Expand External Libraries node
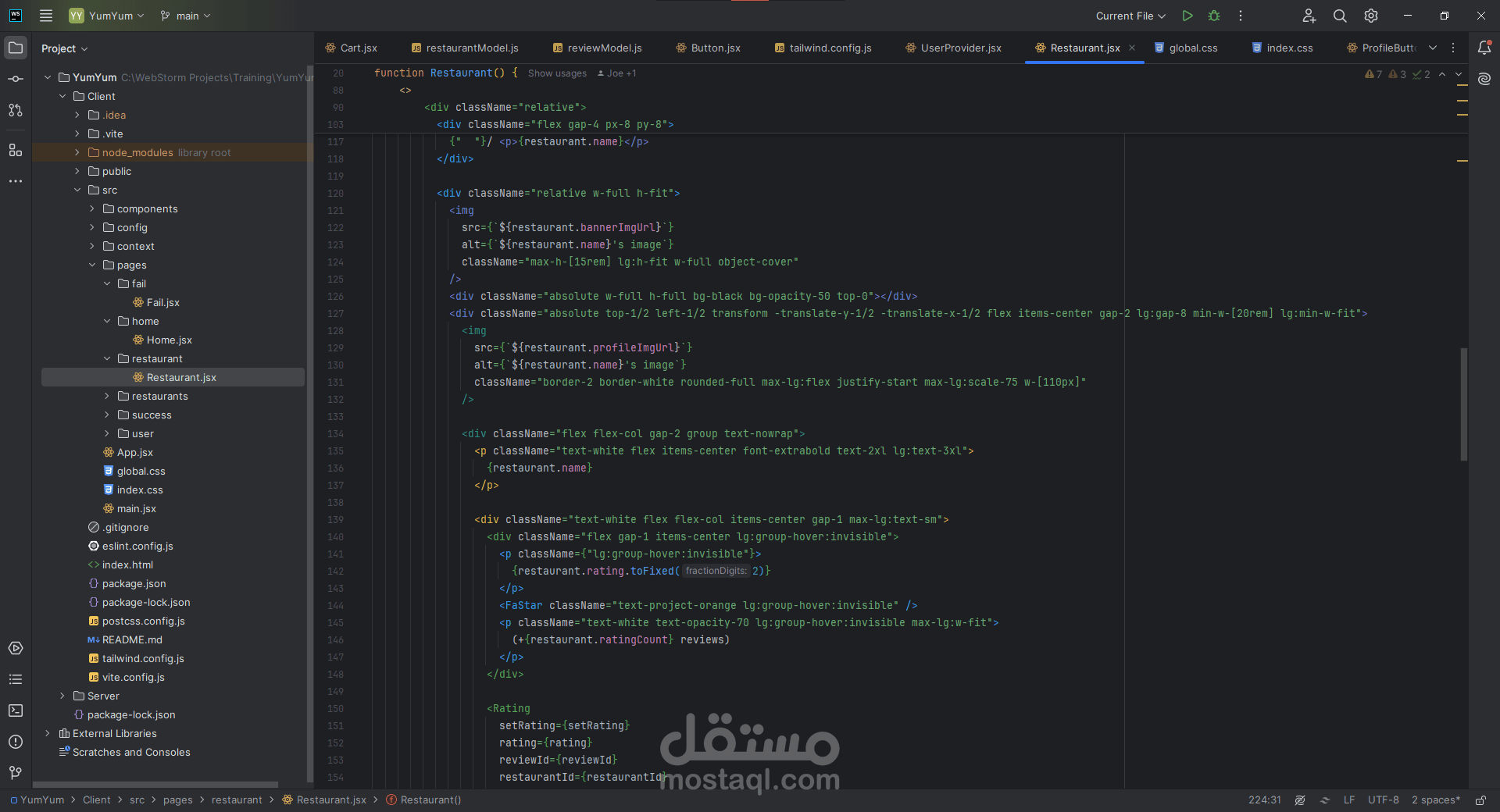1500x812 pixels. pos(48,733)
